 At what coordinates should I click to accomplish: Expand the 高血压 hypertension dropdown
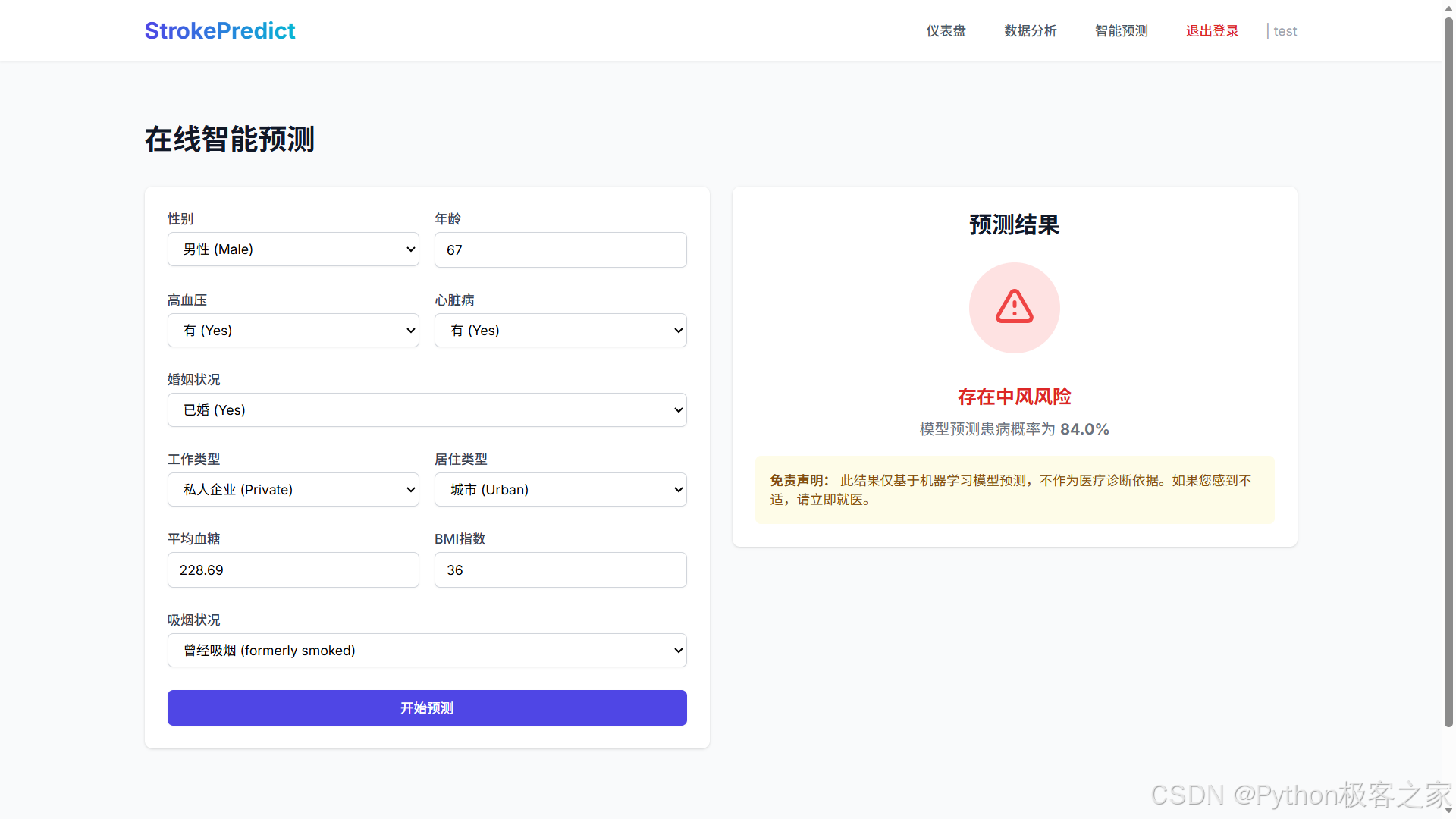tap(293, 331)
